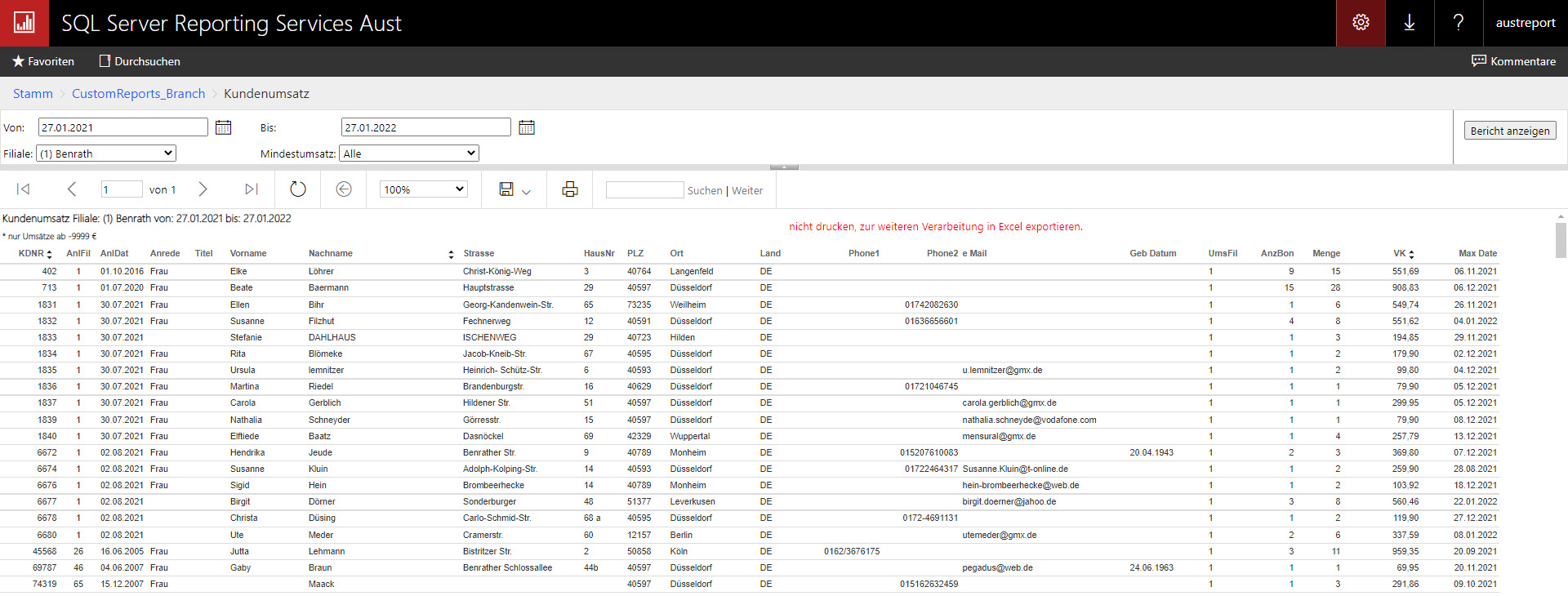Open the help question mark
1568x596 pixels.
pyautogui.click(x=1459, y=23)
